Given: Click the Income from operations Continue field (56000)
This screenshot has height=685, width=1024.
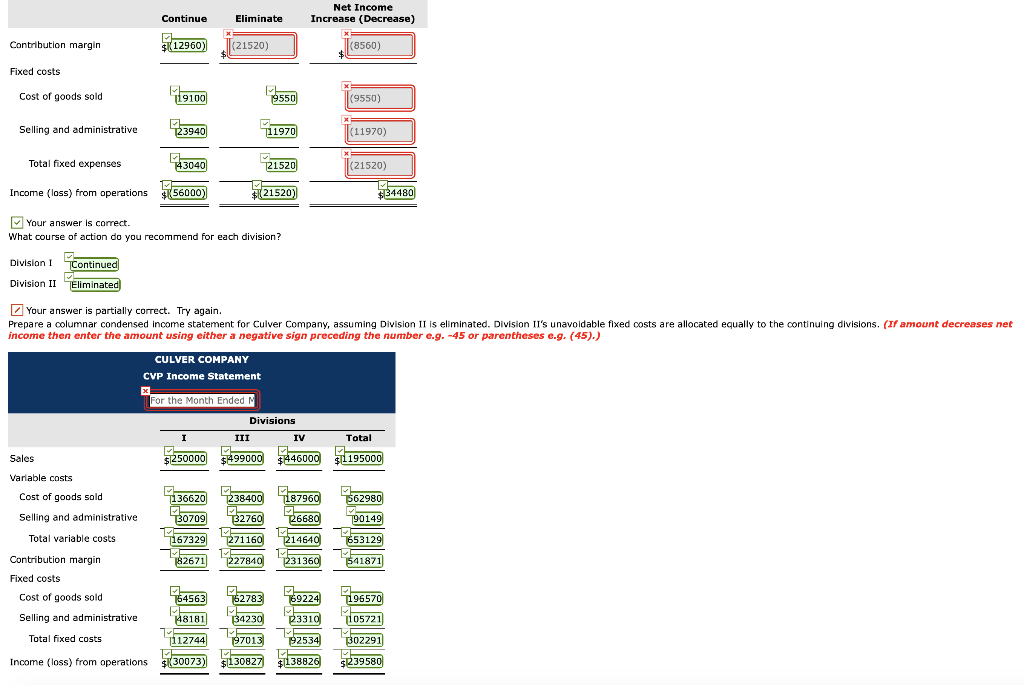Looking at the screenshot, I should pyautogui.click(x=187, y=193).
